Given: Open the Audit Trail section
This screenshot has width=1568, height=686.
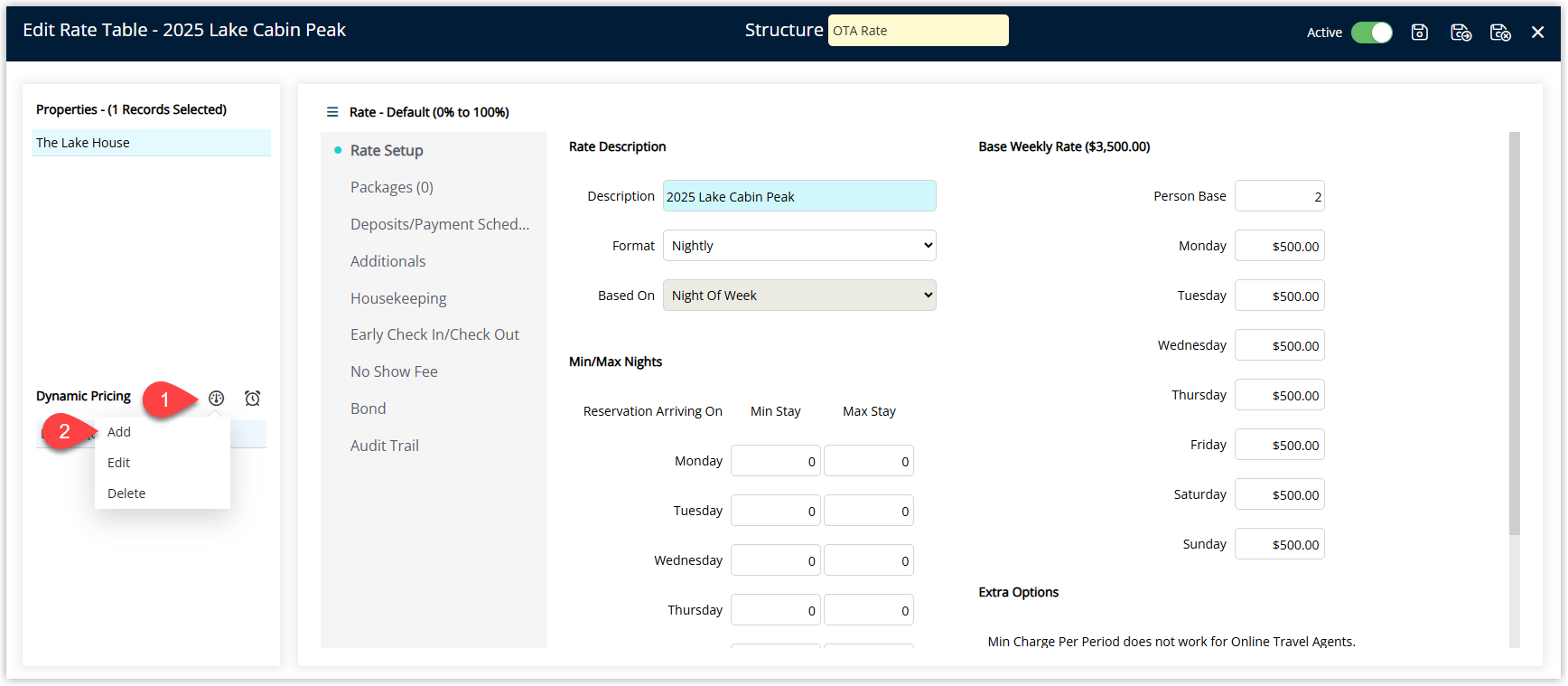Looking at the screenshot, I should tap(385, 446).
